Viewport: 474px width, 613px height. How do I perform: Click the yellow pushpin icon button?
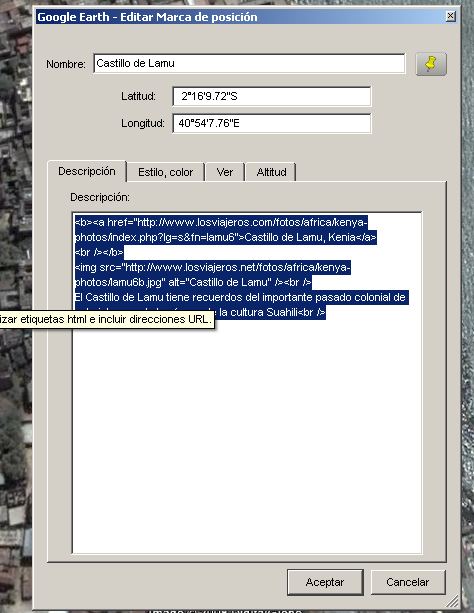tap(431, 64)
